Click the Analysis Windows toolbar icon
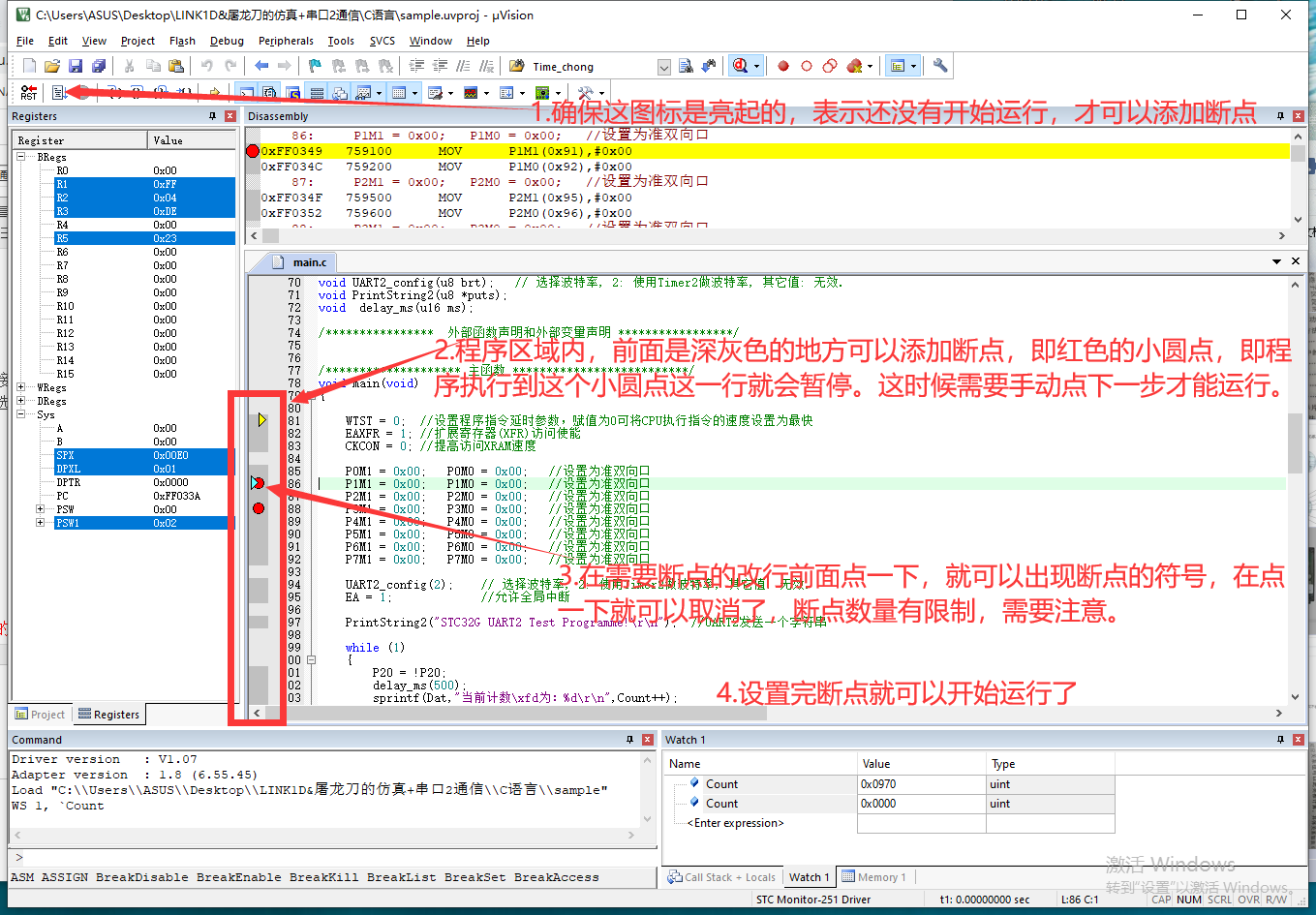This screenshot has height=915, width=1316. tap(471, 93)
